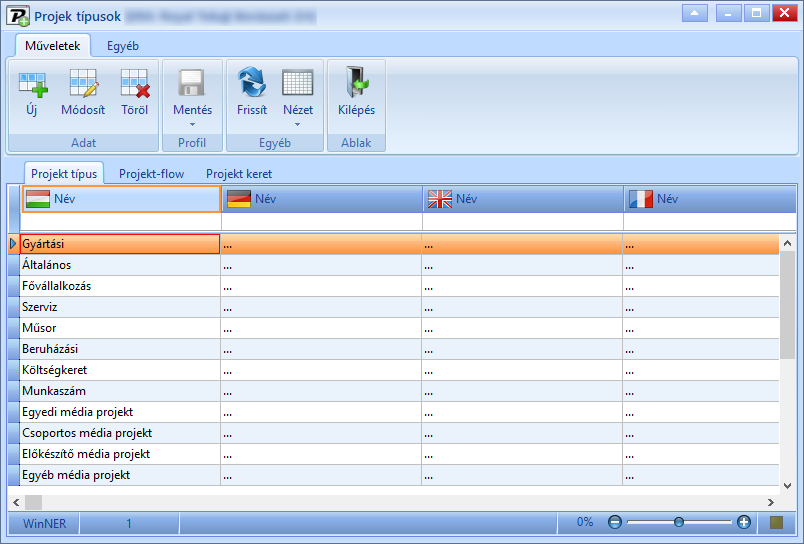
Task: Switch to the Egyéb ribbon tab
Action: pos(123,46)
